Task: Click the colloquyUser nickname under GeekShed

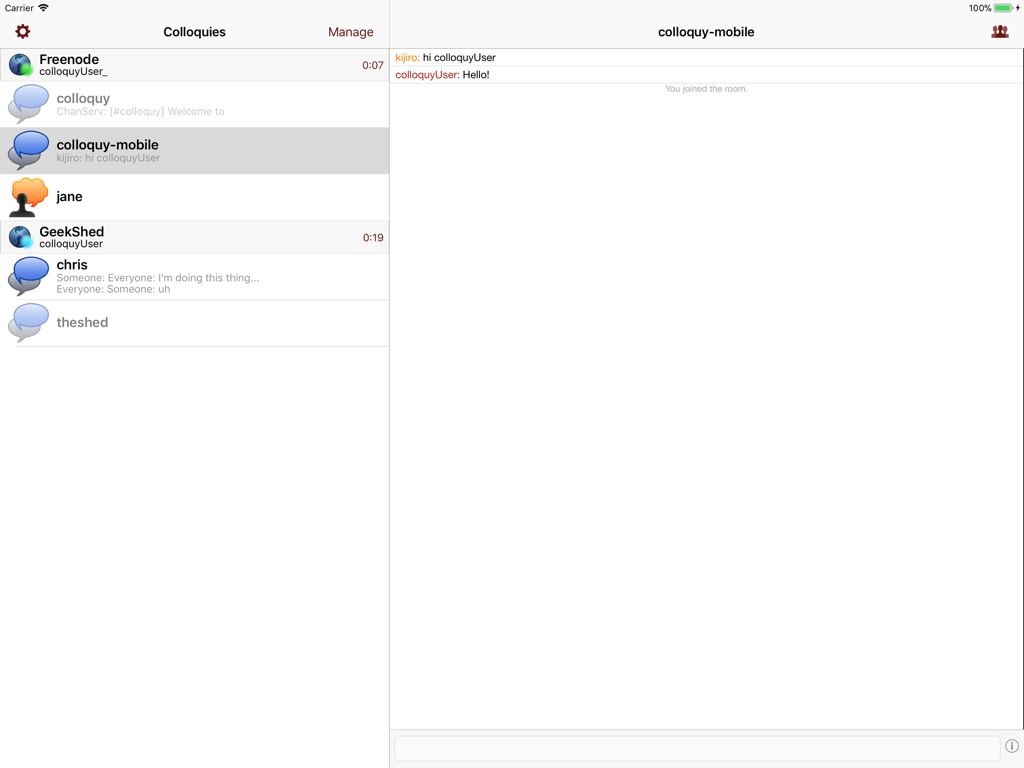Action: coord(71,244)
